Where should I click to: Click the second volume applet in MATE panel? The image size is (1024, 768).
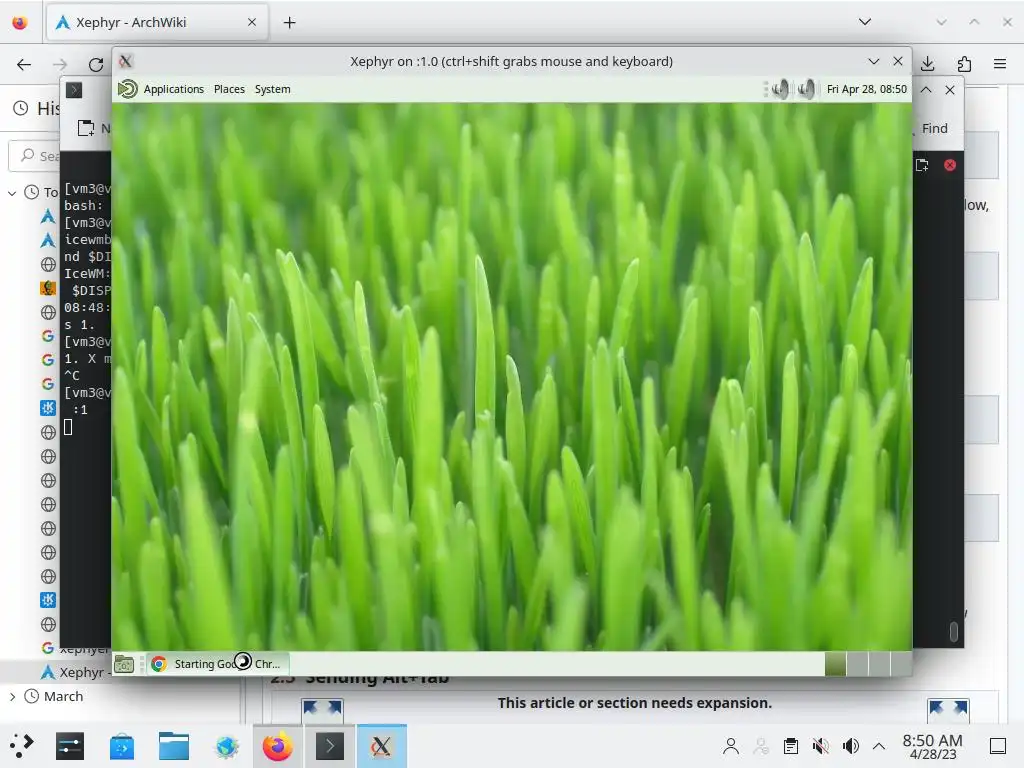pos(807,89)
